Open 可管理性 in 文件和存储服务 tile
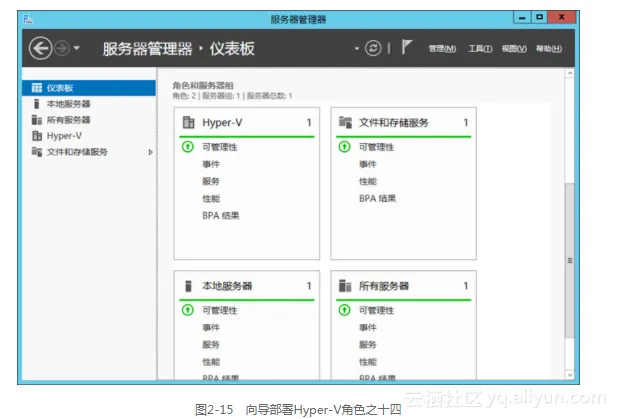Screen dimensions: 617x419 pos(376,147)
